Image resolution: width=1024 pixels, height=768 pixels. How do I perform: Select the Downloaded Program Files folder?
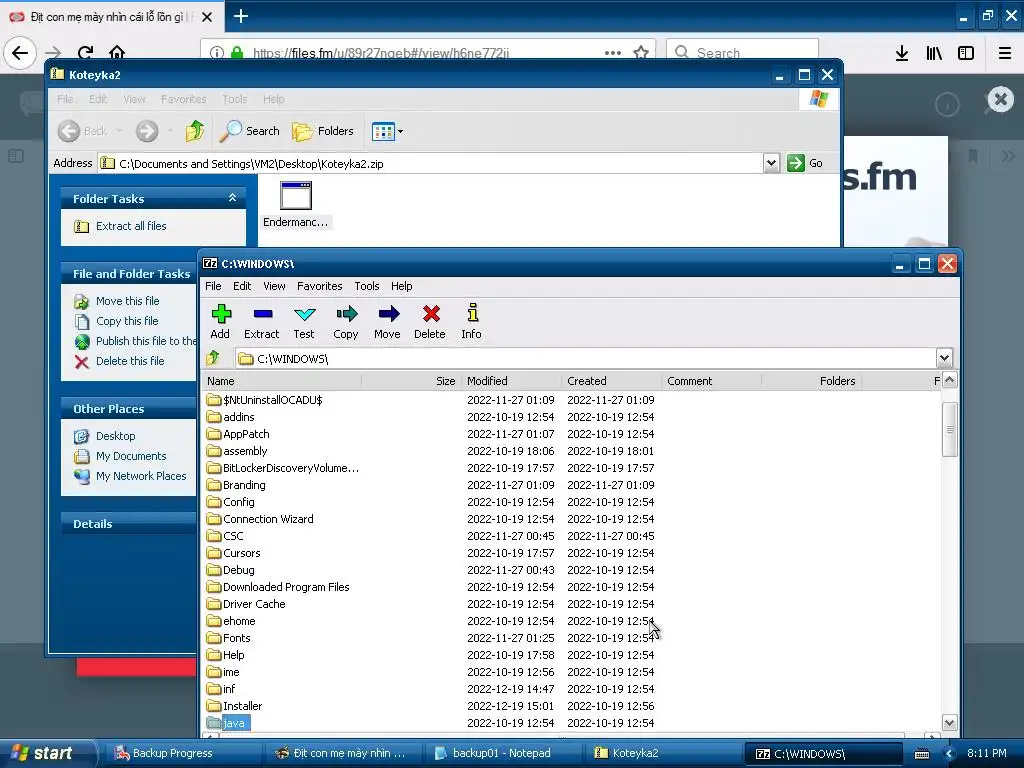pos(278,586)
